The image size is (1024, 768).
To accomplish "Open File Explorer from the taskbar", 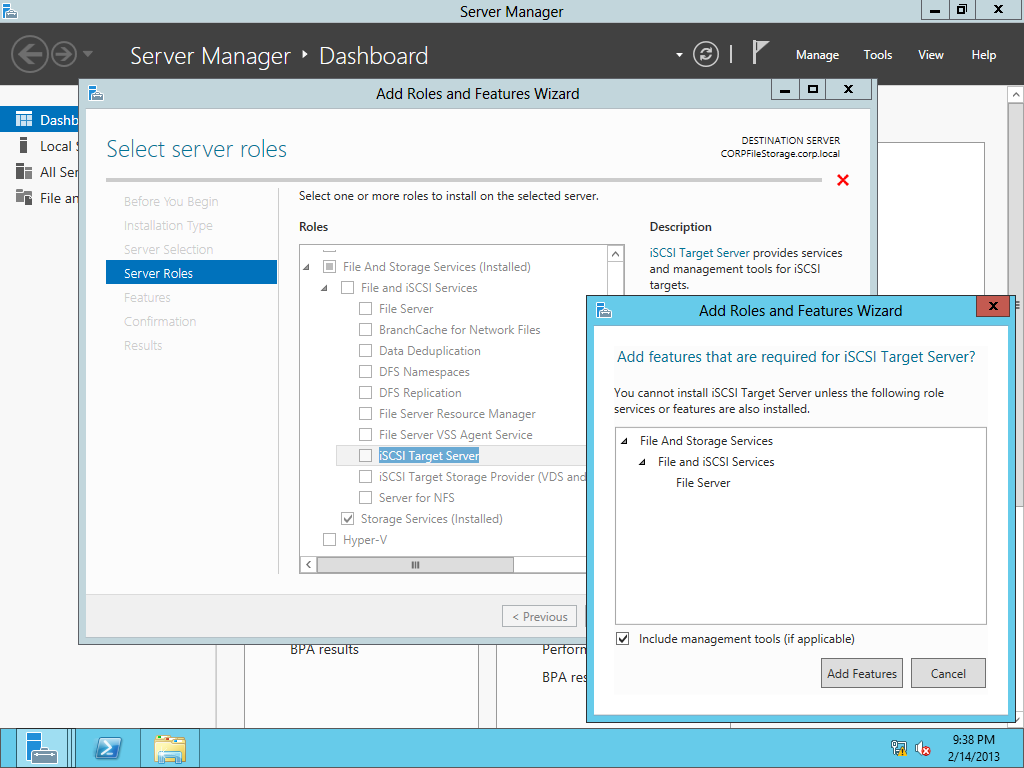I will coord(169,747).
